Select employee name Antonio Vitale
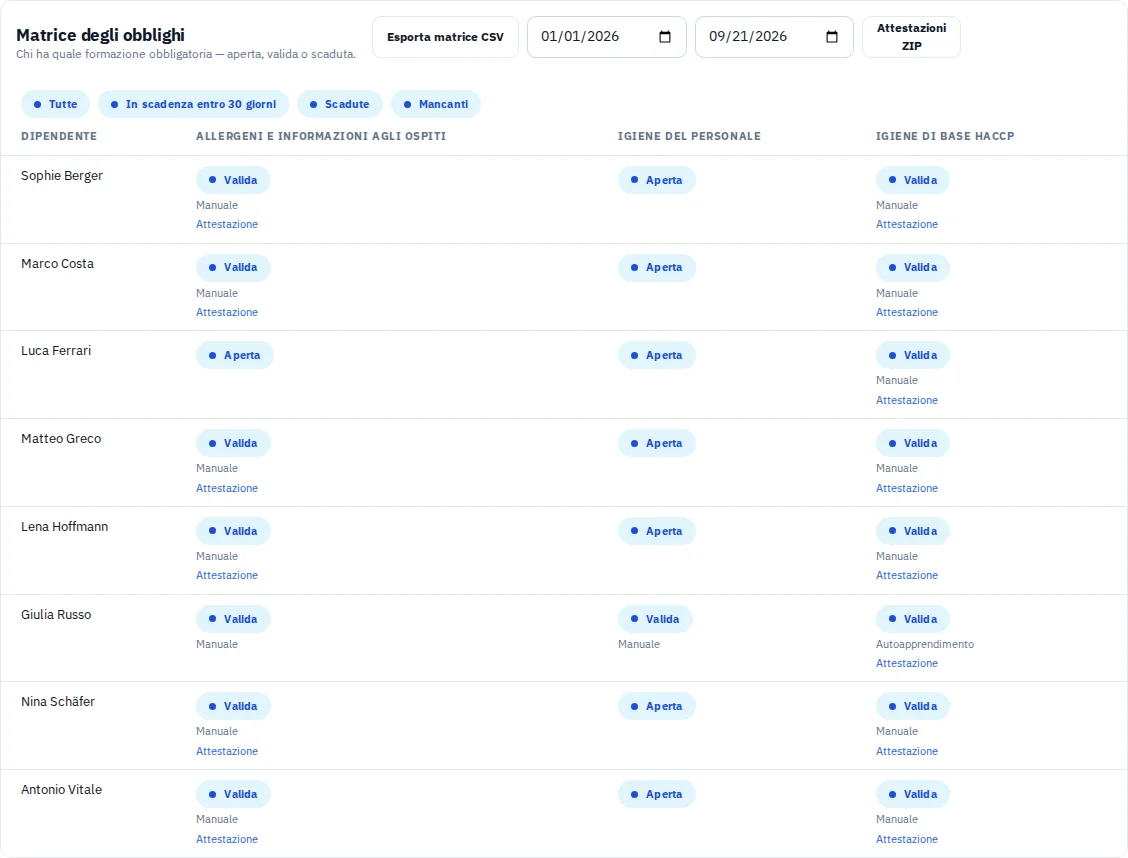Image resolution: width=1128 pixels, height=858 pixels. [61, 790]
